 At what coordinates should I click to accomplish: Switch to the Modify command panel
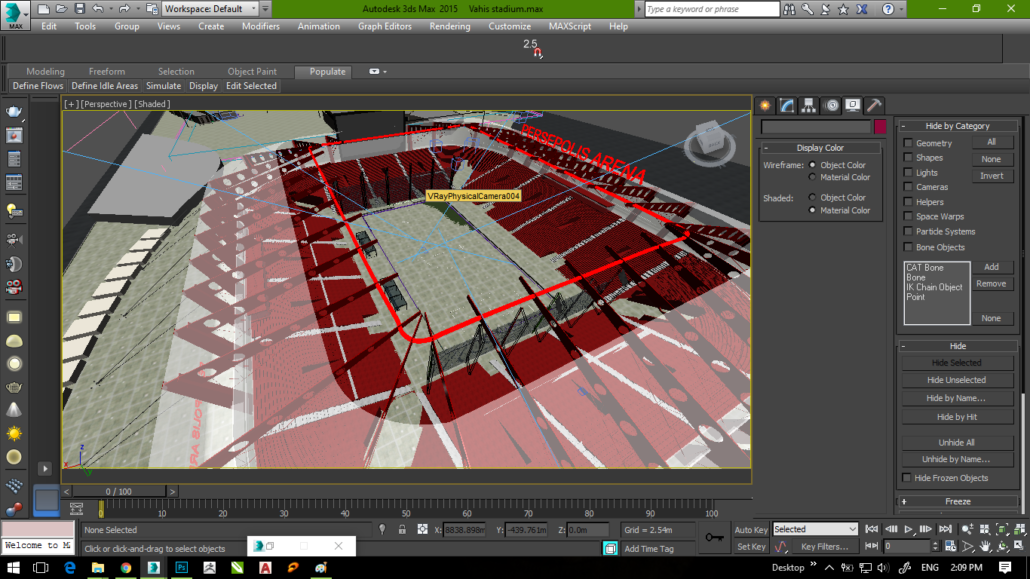click(787, 105)
